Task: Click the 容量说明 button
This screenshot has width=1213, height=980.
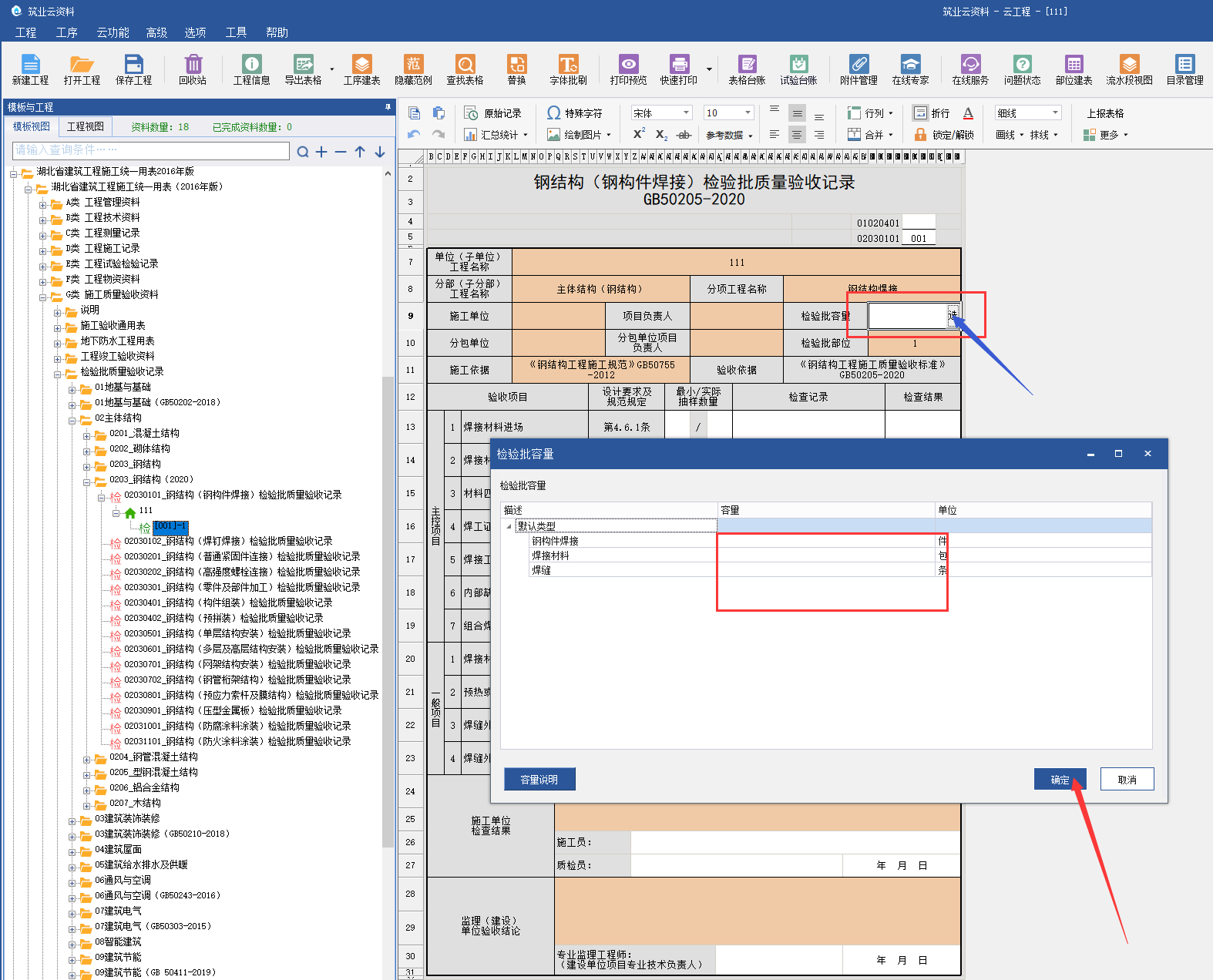Action: (539, 780)
